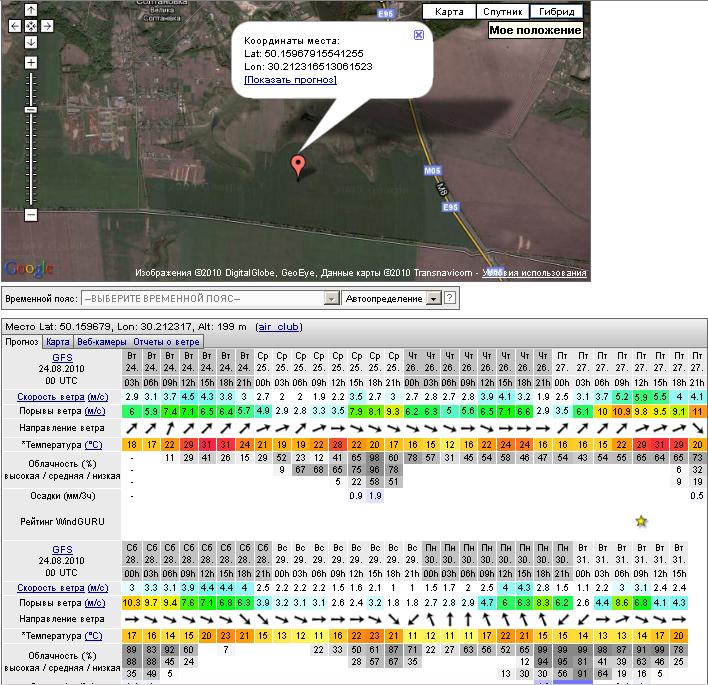Close the coordinates info balloon
Viewport: 708px width, 685px height.
[418, 34]
